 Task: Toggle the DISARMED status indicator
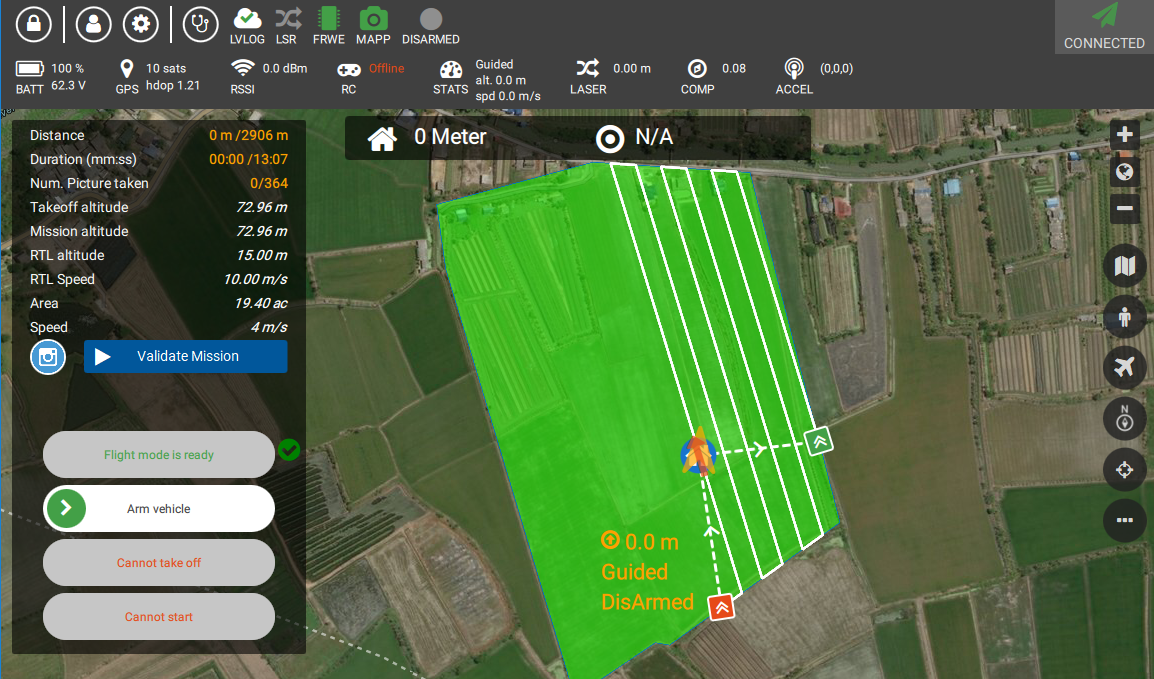[431, 19]
